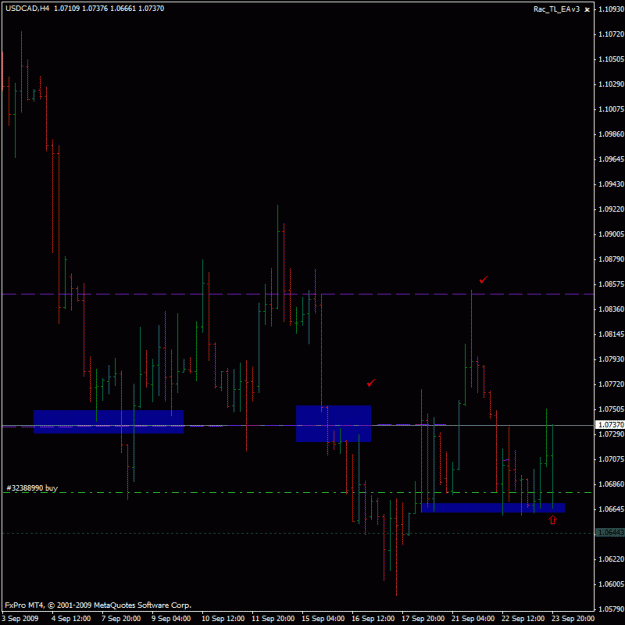This screenshot has width=625, height=625.
Task: Click the Rac_TL_EAv3 expert advisor status icon
Action: point(587,10)
